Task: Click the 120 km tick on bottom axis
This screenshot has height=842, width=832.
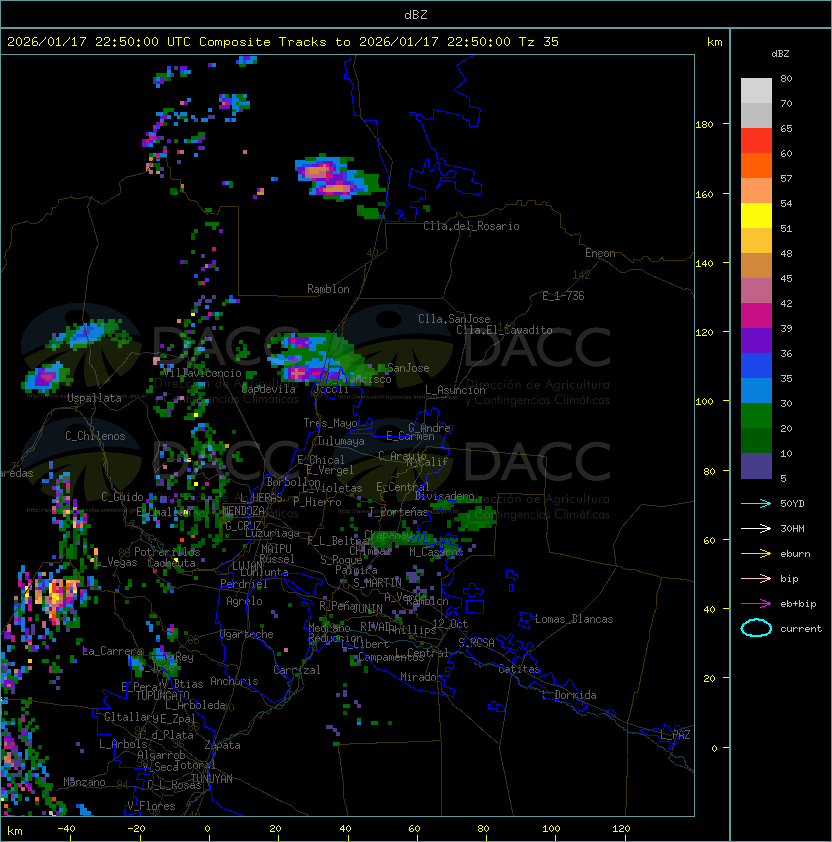Action: click(x=621, y=829)
